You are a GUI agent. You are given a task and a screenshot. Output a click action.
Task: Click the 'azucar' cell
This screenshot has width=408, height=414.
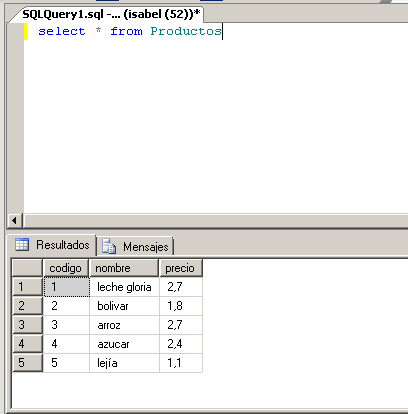coord(125,344)
